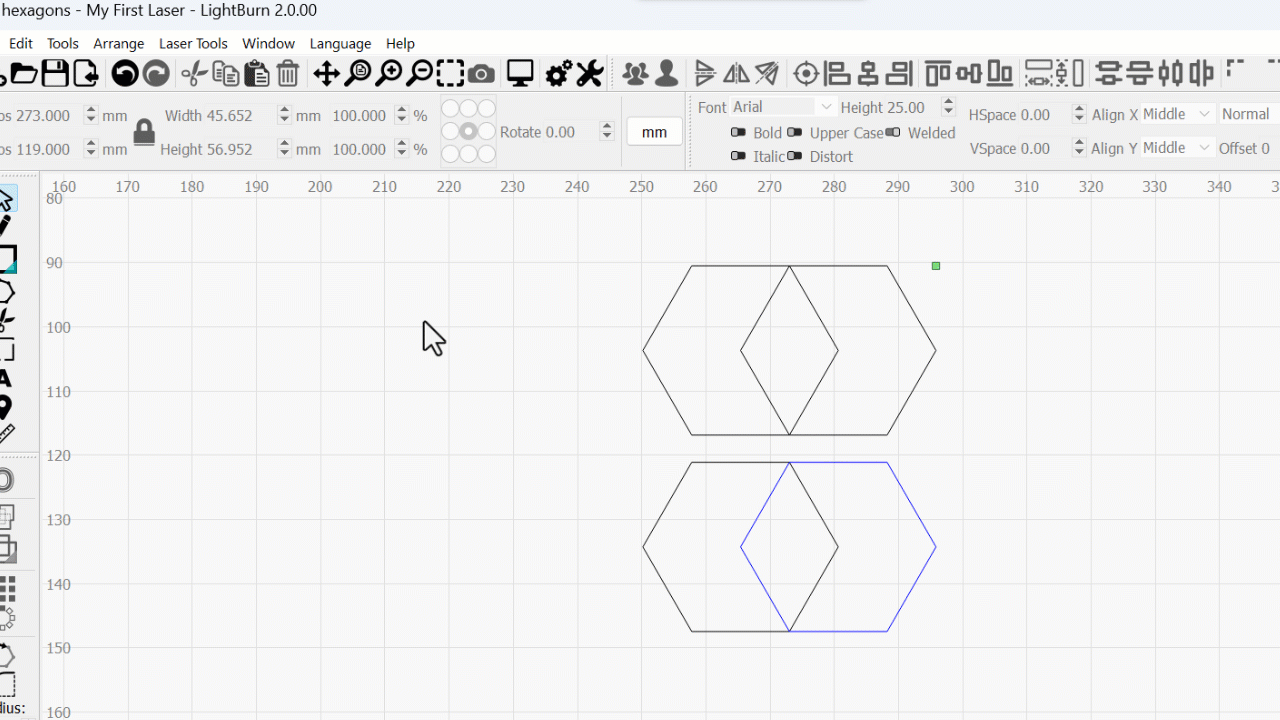Click the Zoom In magnifier icon
1280x720 pixels.
(389, 73)
